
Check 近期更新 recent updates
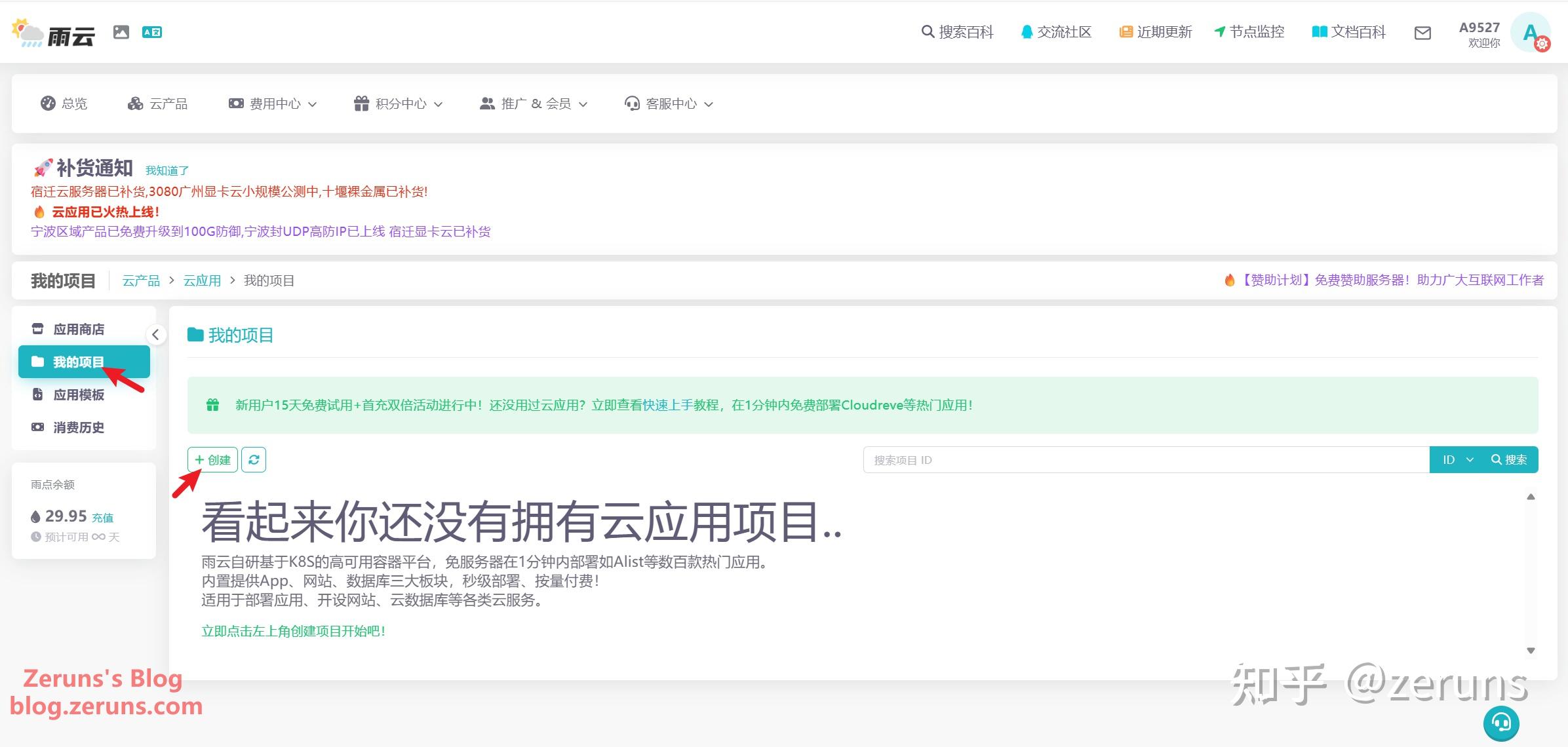pyautogui.click(x=1154, y=32)
